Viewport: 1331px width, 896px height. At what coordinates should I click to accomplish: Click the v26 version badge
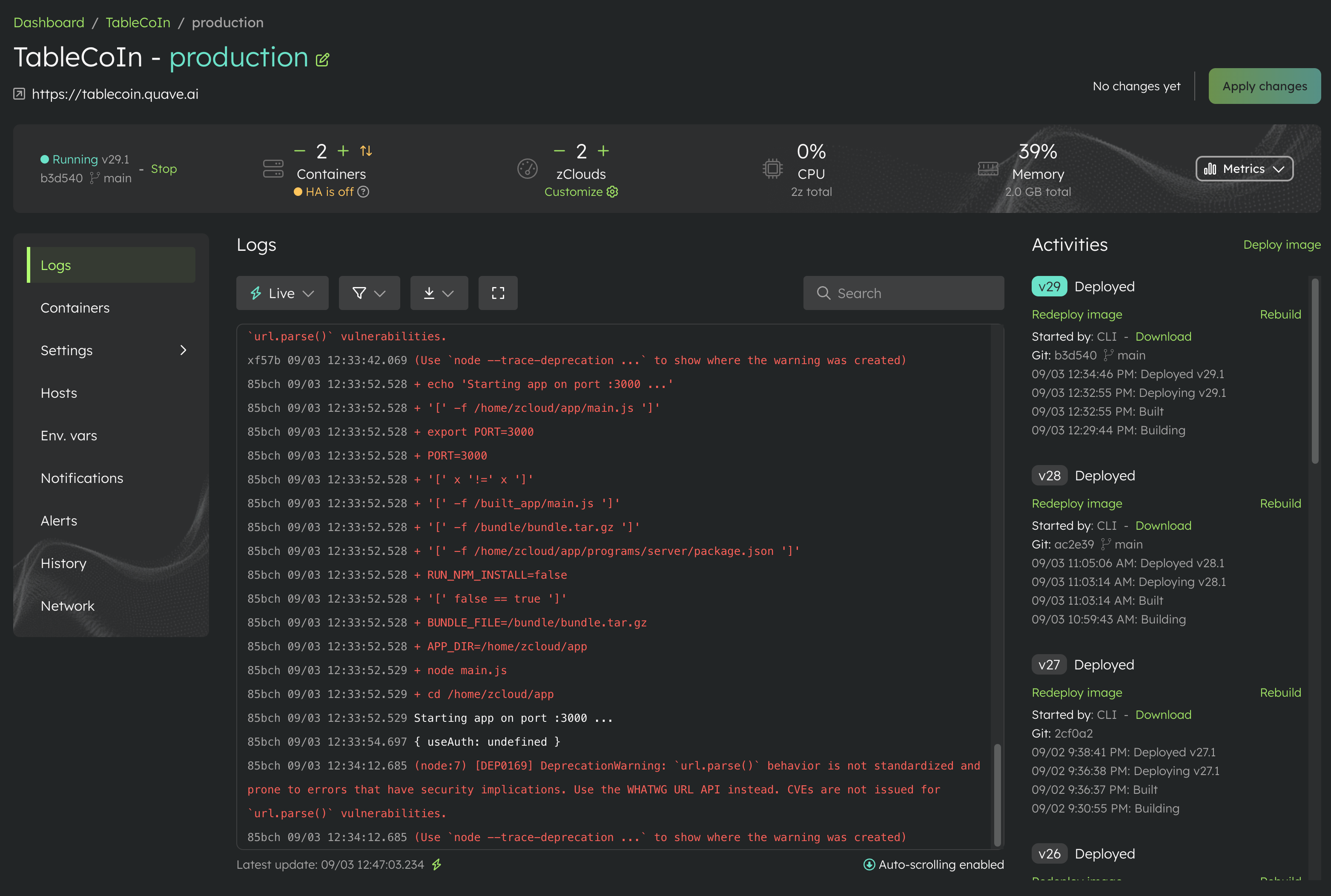click(x=1049, y=854)
